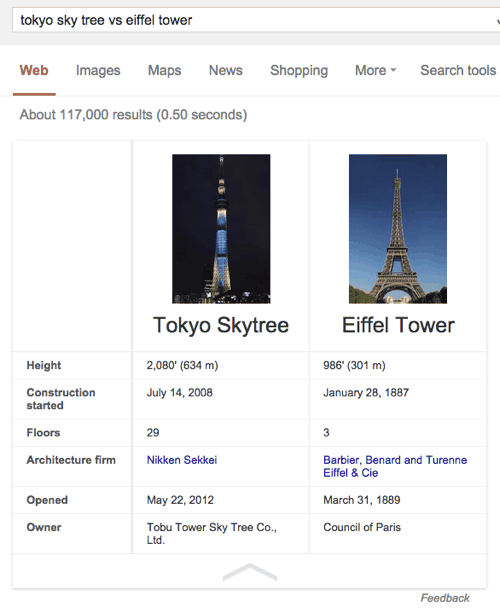Click Tobu Tower Sky Tree Co., Ltd.
The image size is (500, 613).
pos(211,534)
